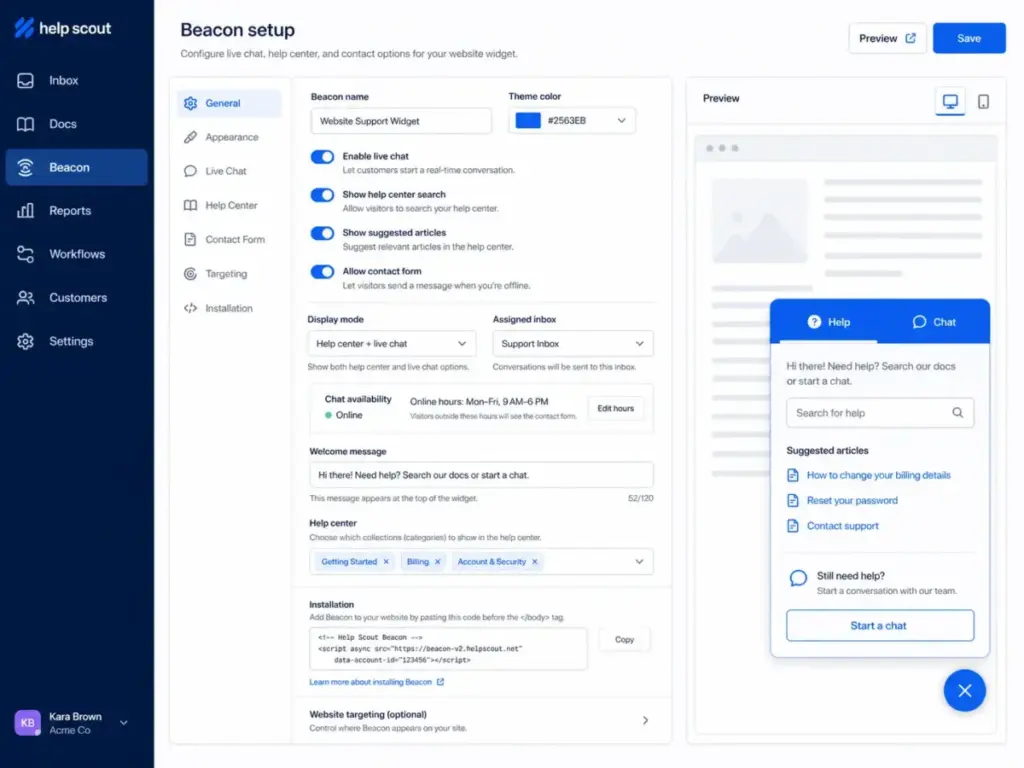Toggle Show help center search switch
The image size is (1024, 768).
(322, 195)
